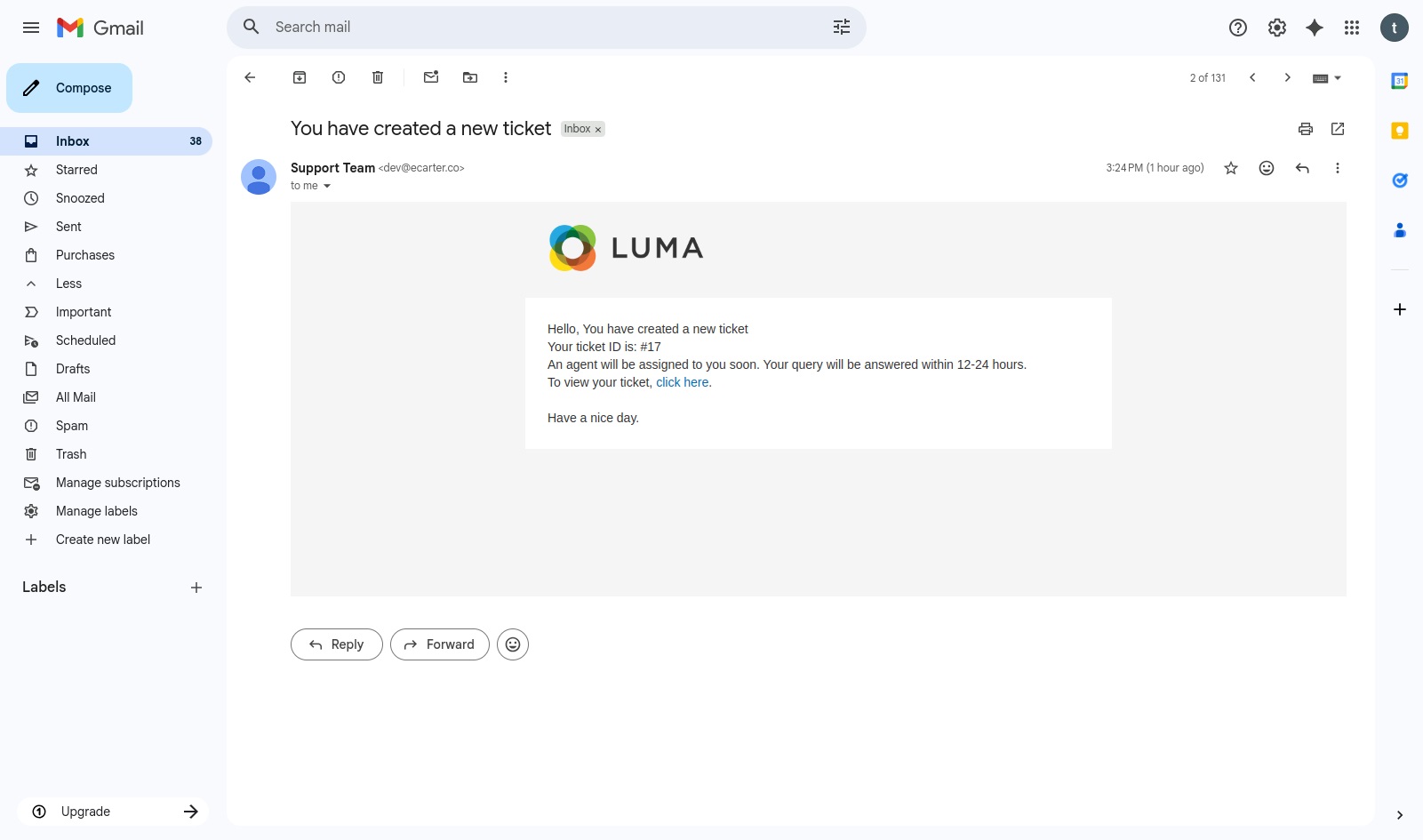
Task: Open the Settings gear icon
Action: click(x=1277, y=28)
